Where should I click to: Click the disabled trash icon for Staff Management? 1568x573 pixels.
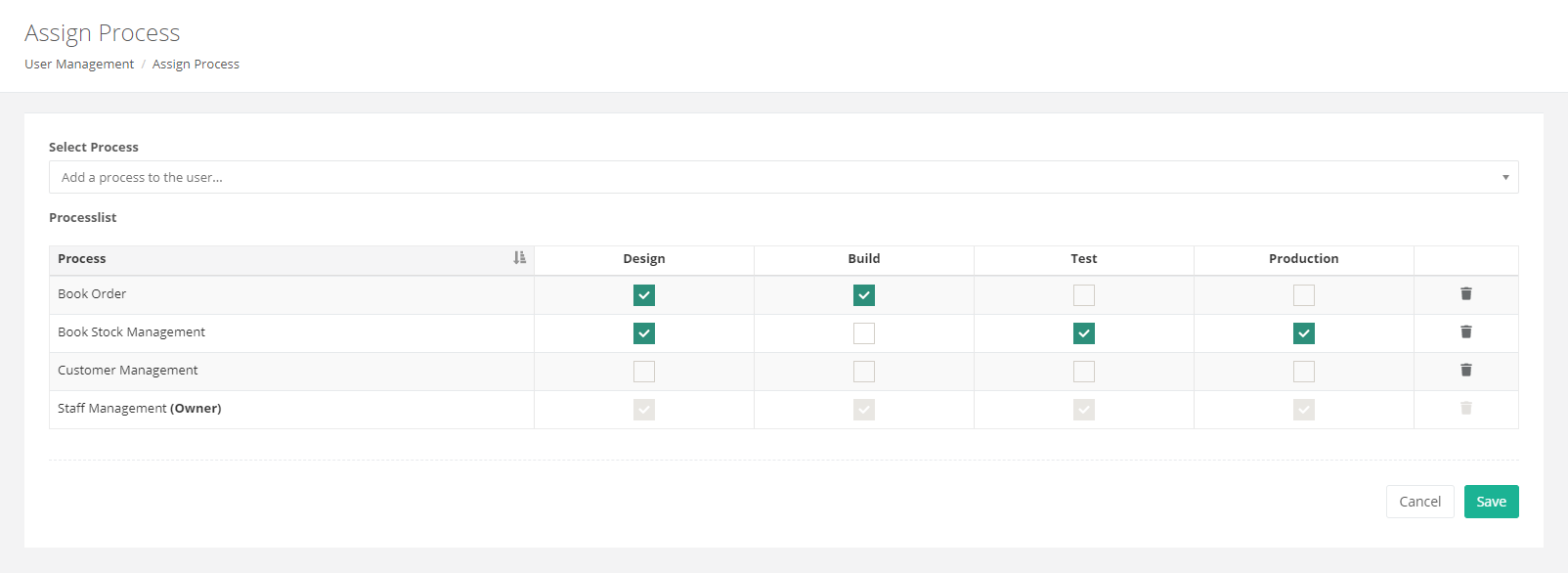[1465, 408]
